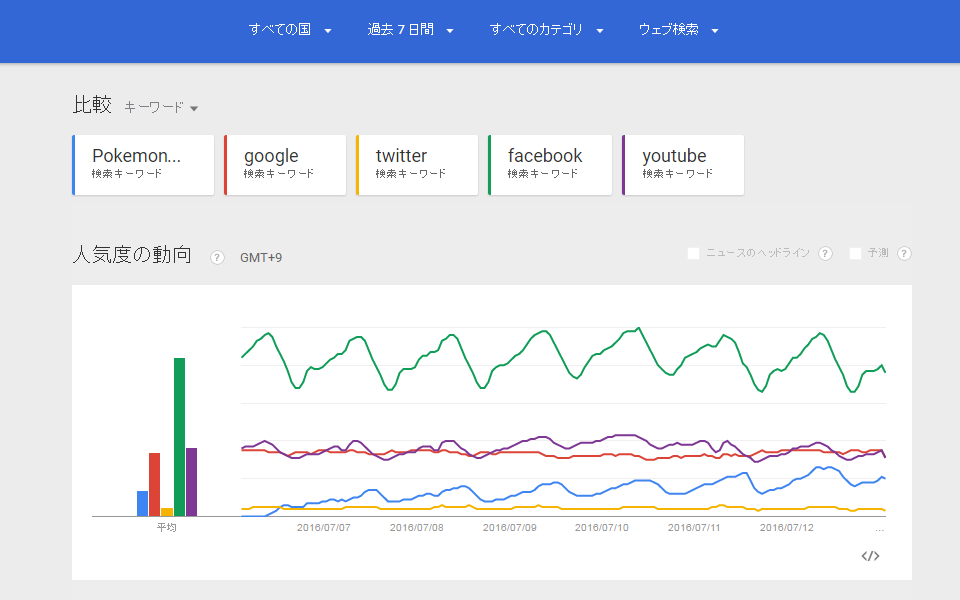This screenshot has width=960, height=600.
Task: Open the ウェブ検索 search type dropdown
Action: 678,30
